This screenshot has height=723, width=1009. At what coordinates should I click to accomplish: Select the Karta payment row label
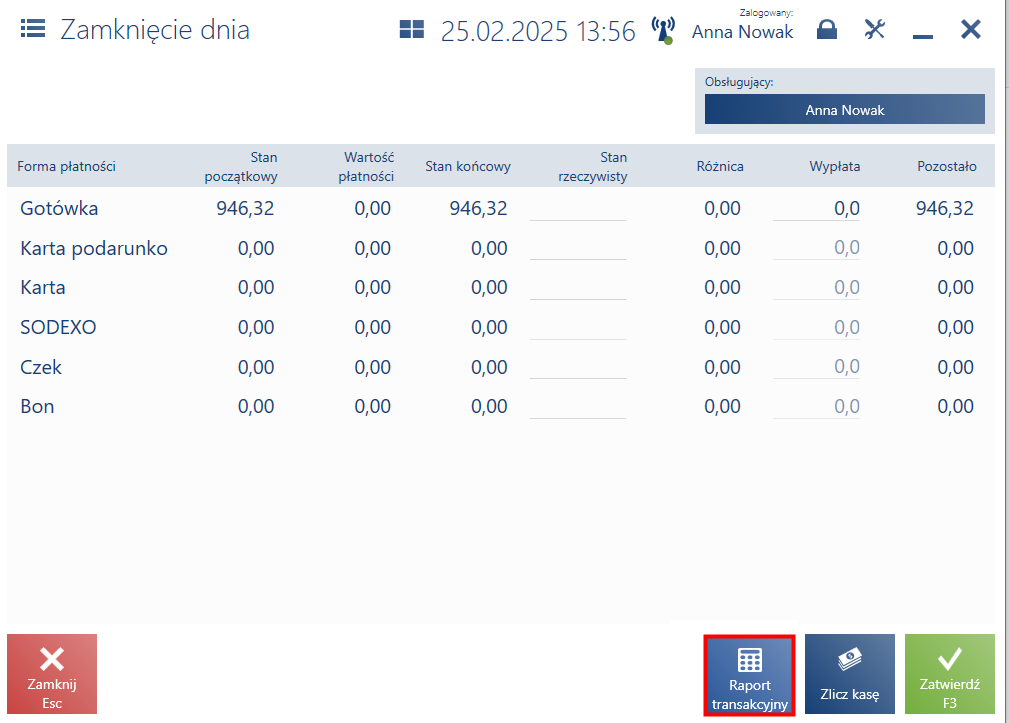point(42,288)
